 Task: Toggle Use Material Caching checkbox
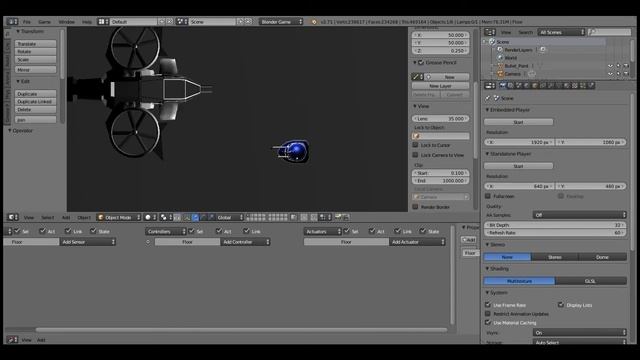pyautogui.click(x=488, y=322)
